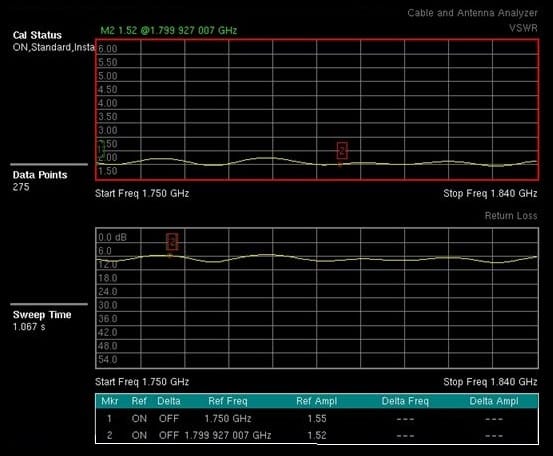Image resolution: width=553 pixels, height=456 pixels.
Task: Select marker 2 on the Return Loss trace
Action: pyautogui.click(x=172, y=242)
